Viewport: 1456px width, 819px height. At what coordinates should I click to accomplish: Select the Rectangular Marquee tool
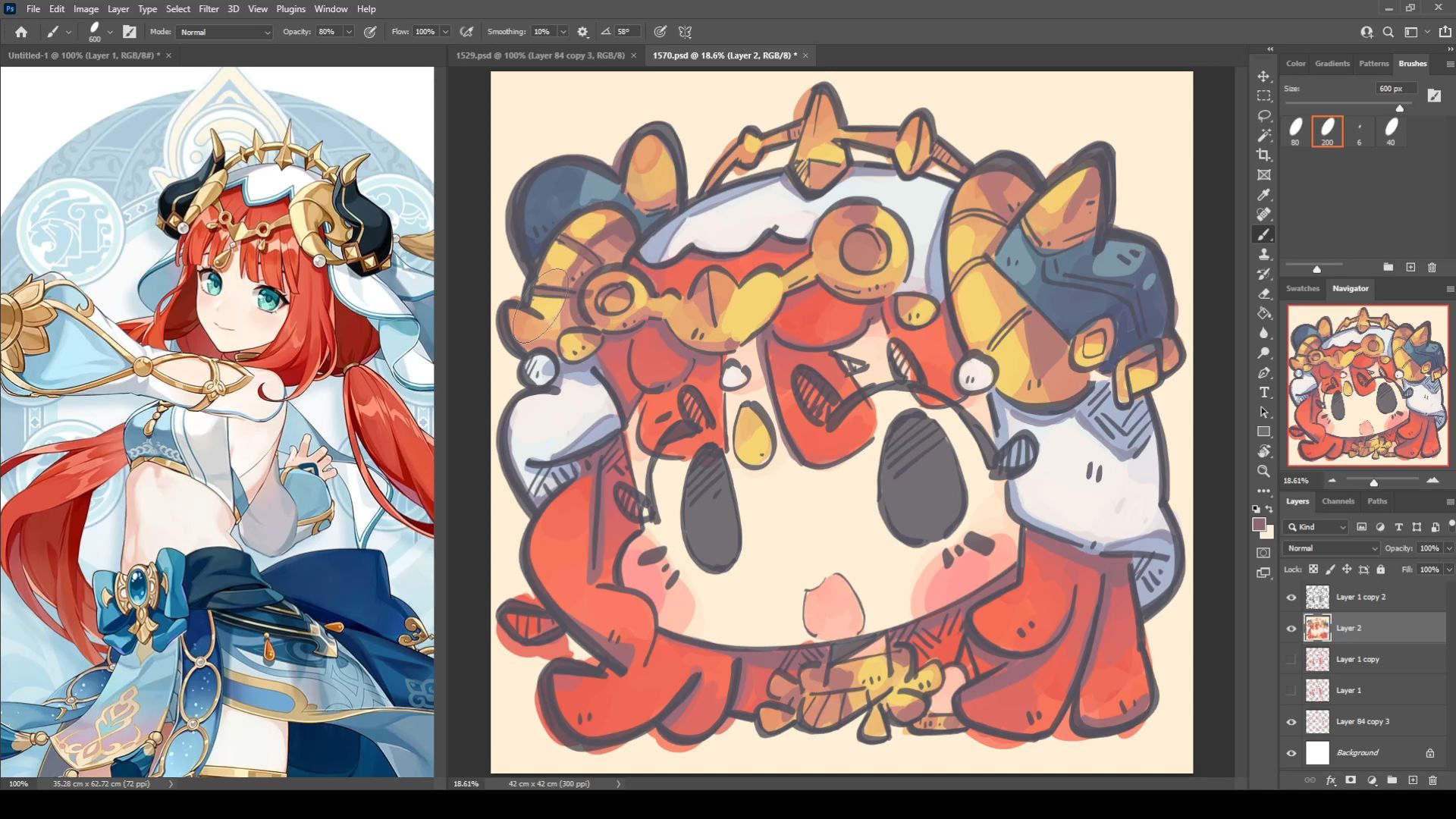click(x=1263, y=96)
